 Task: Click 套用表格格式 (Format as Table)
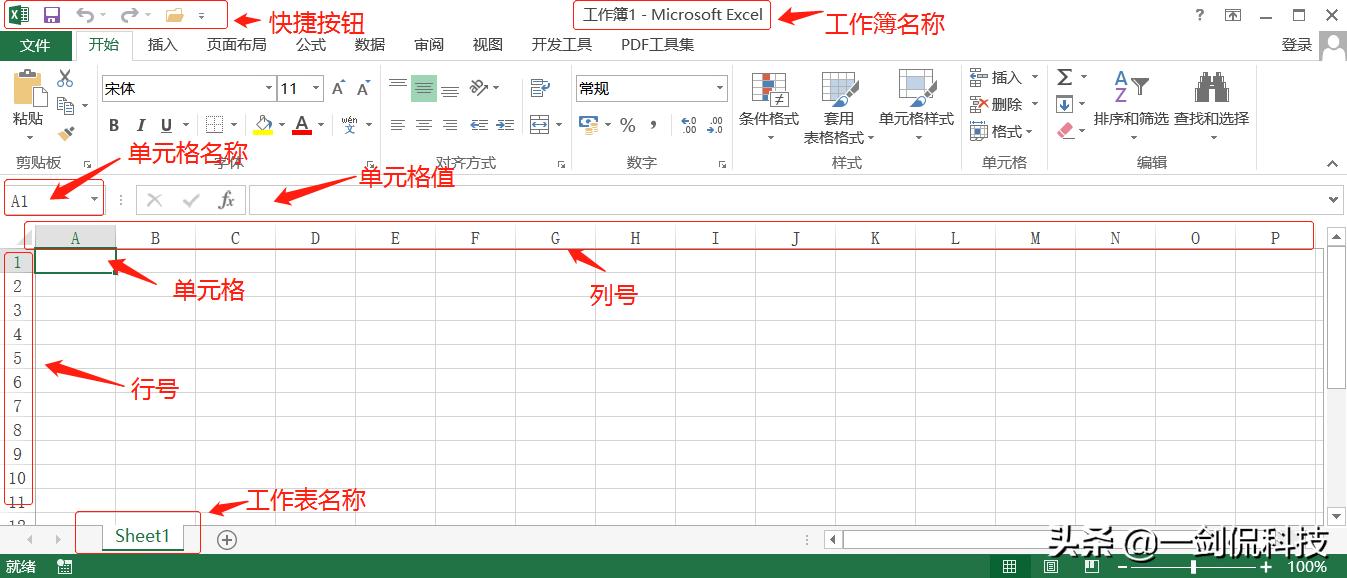[836, 105]
